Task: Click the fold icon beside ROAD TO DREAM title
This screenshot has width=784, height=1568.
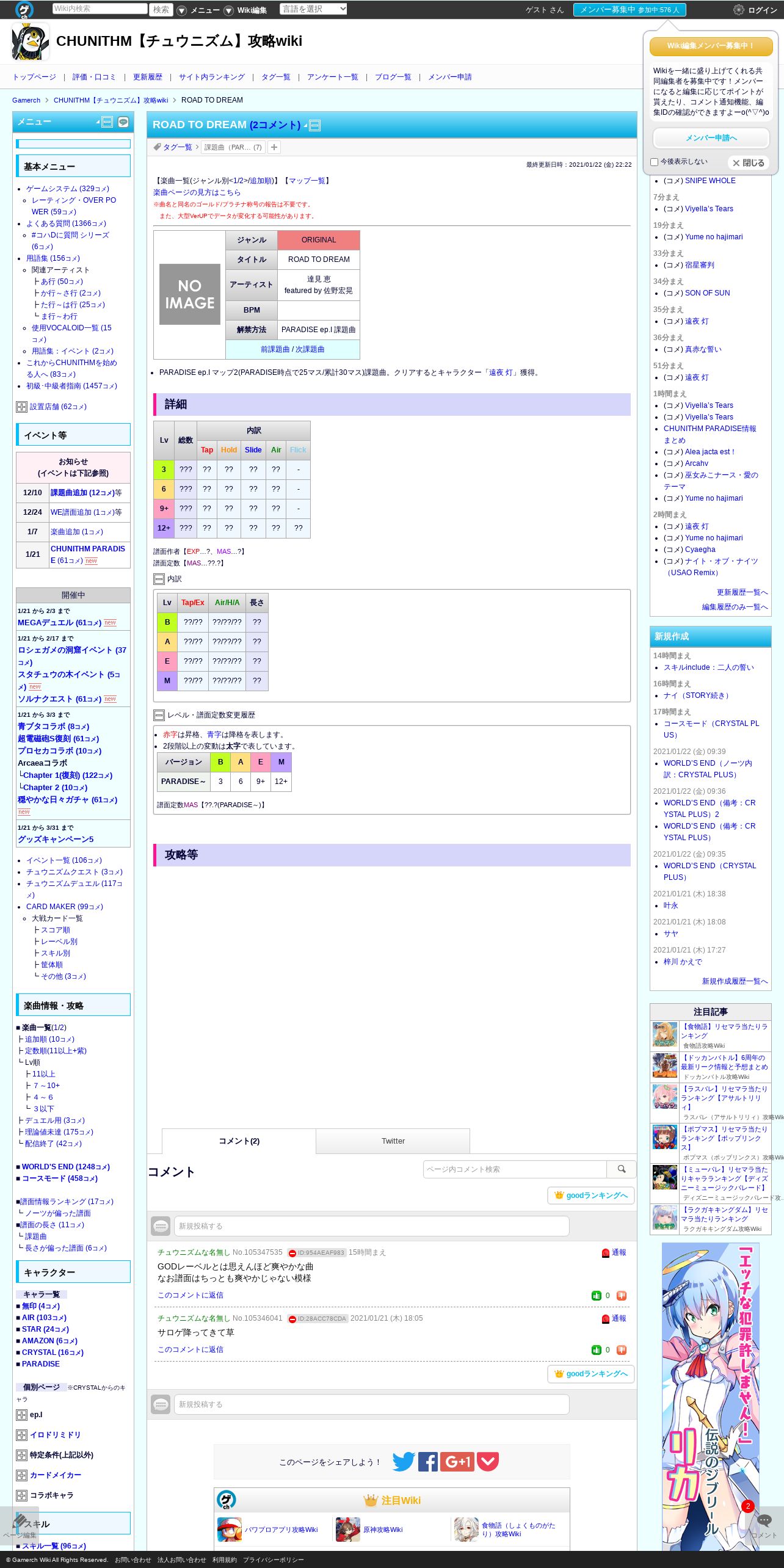Action: 314,126
